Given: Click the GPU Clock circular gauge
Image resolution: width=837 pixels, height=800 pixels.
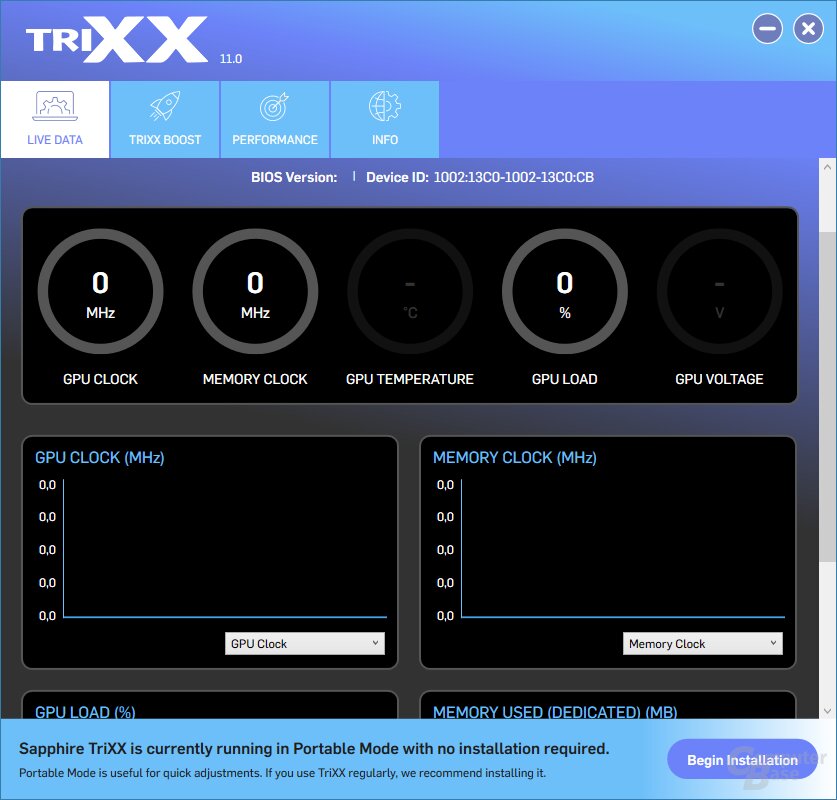Looking at the screenshot, I should tap(100, 290).
